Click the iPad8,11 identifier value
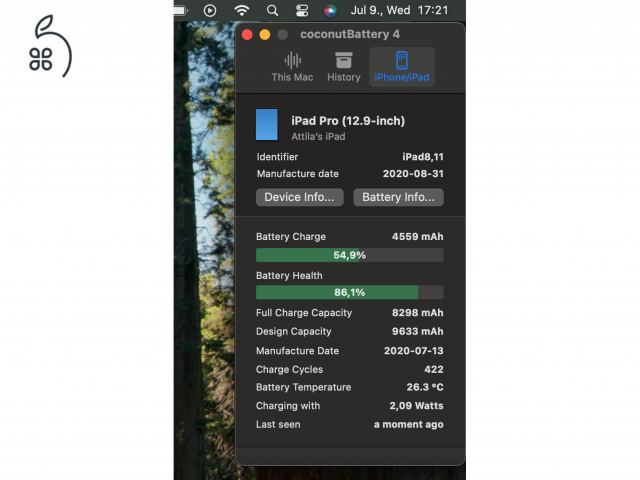 coord(423,157)
